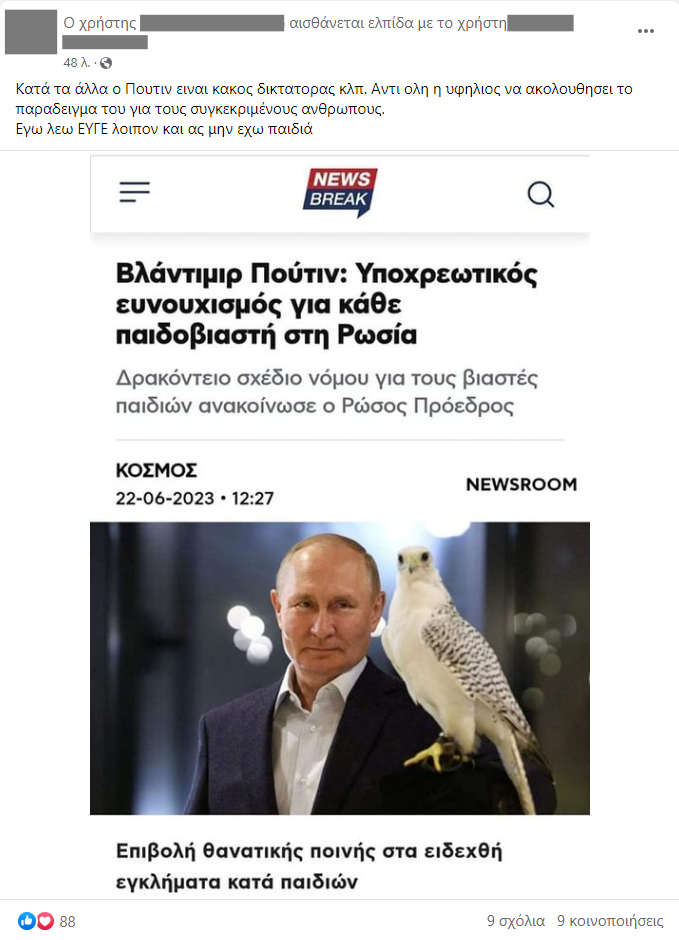679x940 pixels.
Task: Click the Βλάντιμιρ Πούτιν article headline
Action: click(327, 304)
